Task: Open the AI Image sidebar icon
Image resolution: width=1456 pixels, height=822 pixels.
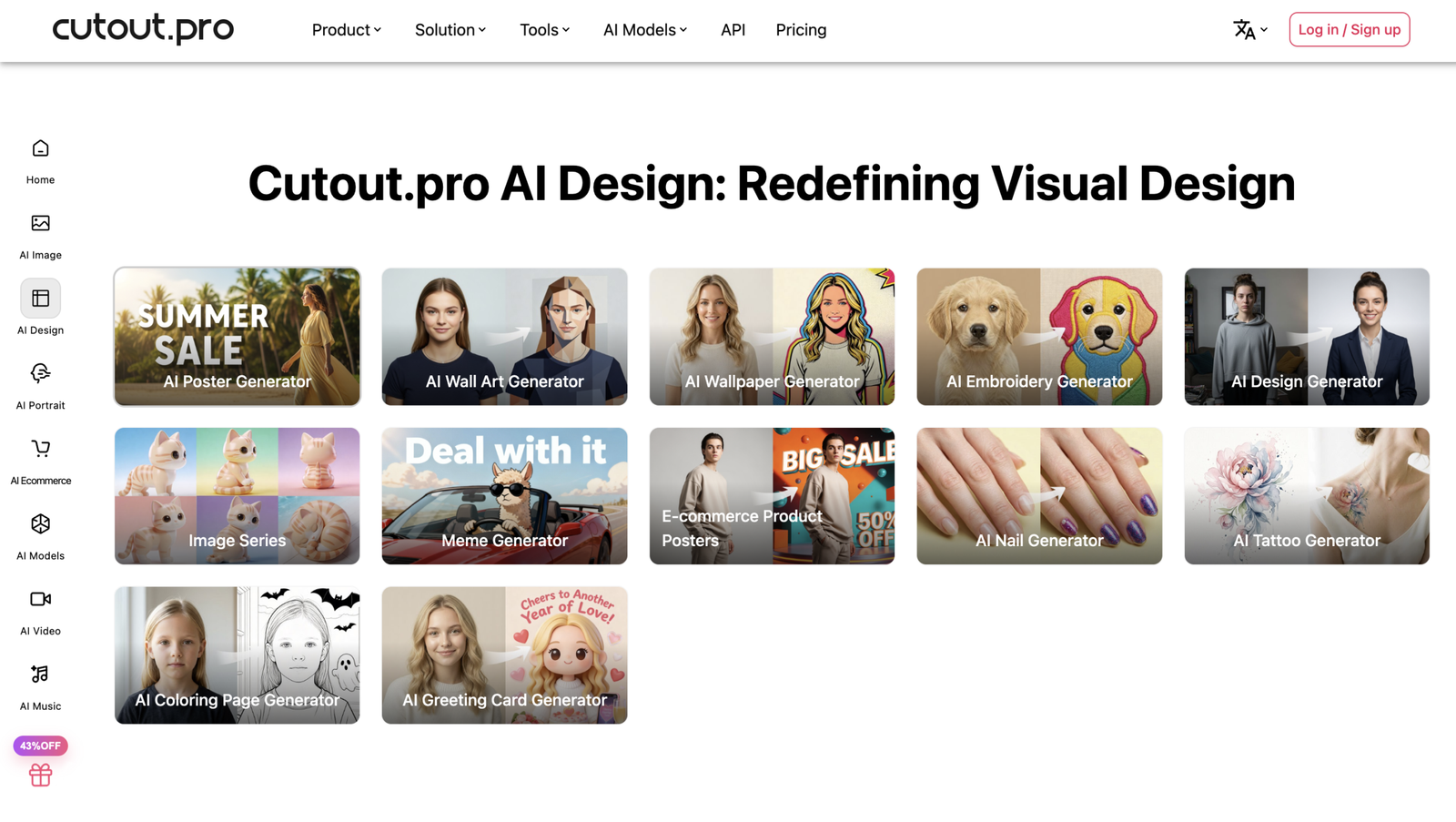Action: click(x=40, y=223)
